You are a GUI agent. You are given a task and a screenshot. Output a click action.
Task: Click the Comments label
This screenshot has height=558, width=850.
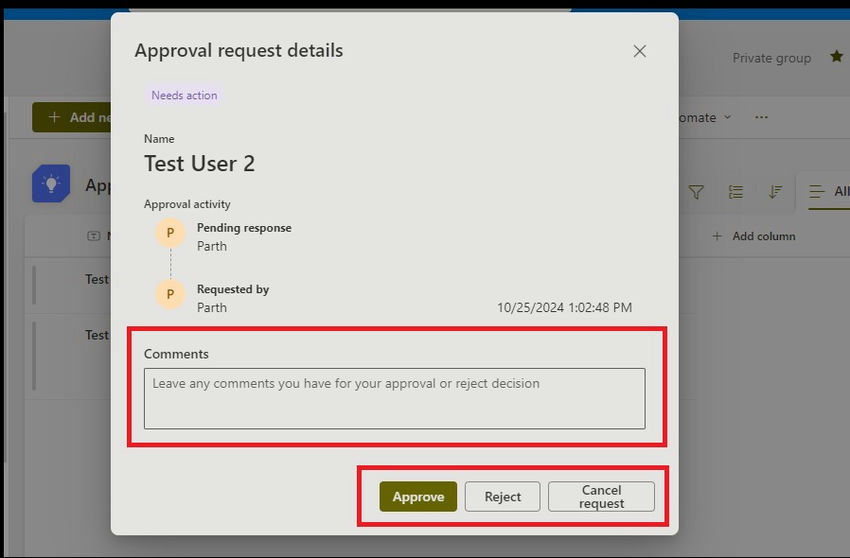pyautogui.click(x=176, y=354)
